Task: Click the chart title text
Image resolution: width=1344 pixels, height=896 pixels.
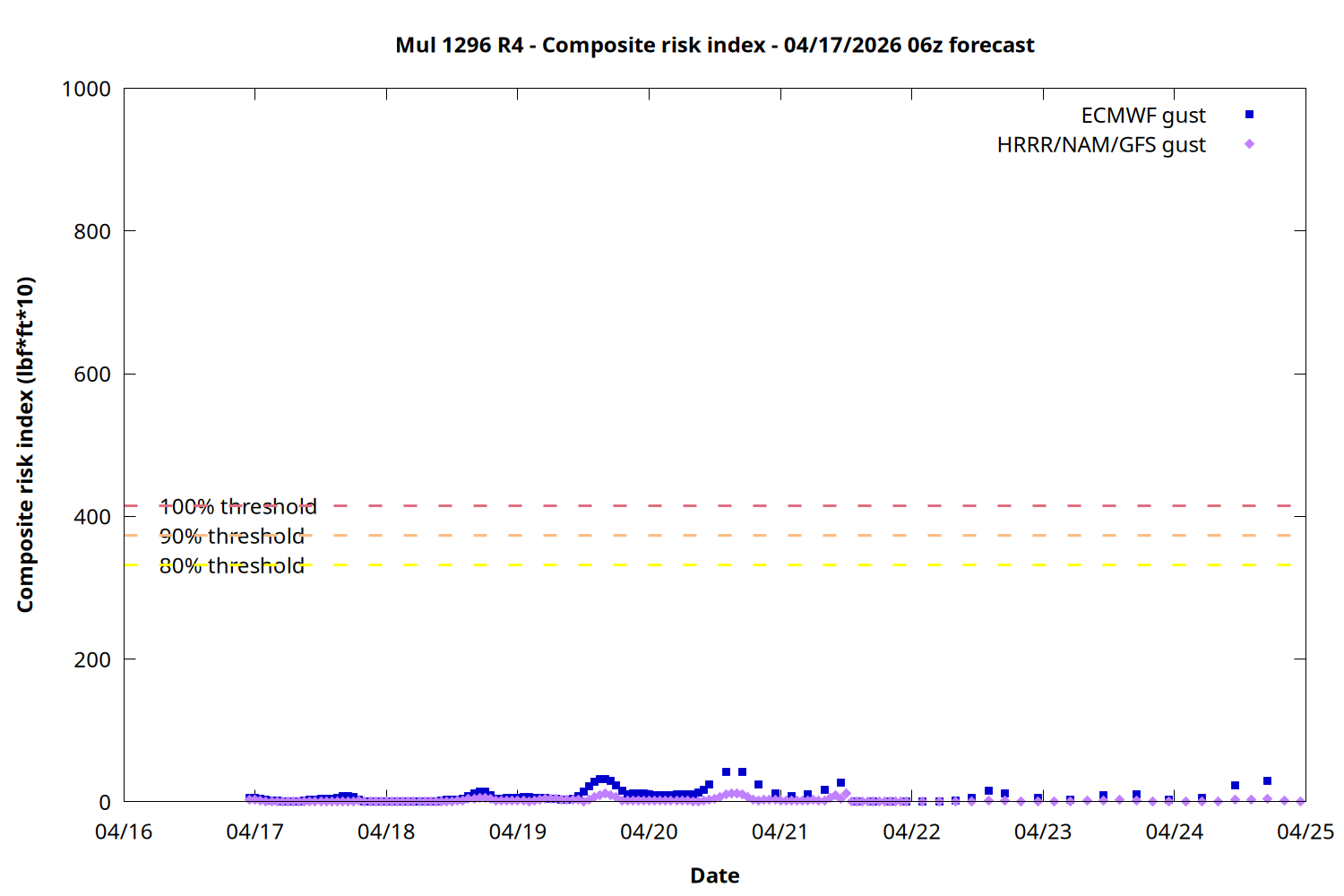Action: pos(714,45)
